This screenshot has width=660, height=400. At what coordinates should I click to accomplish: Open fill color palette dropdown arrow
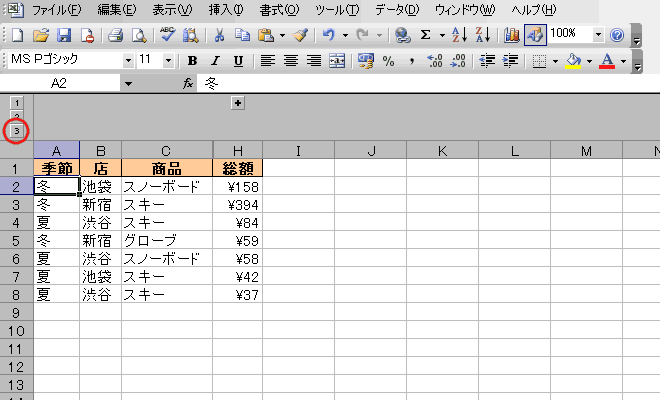(589, 61)
